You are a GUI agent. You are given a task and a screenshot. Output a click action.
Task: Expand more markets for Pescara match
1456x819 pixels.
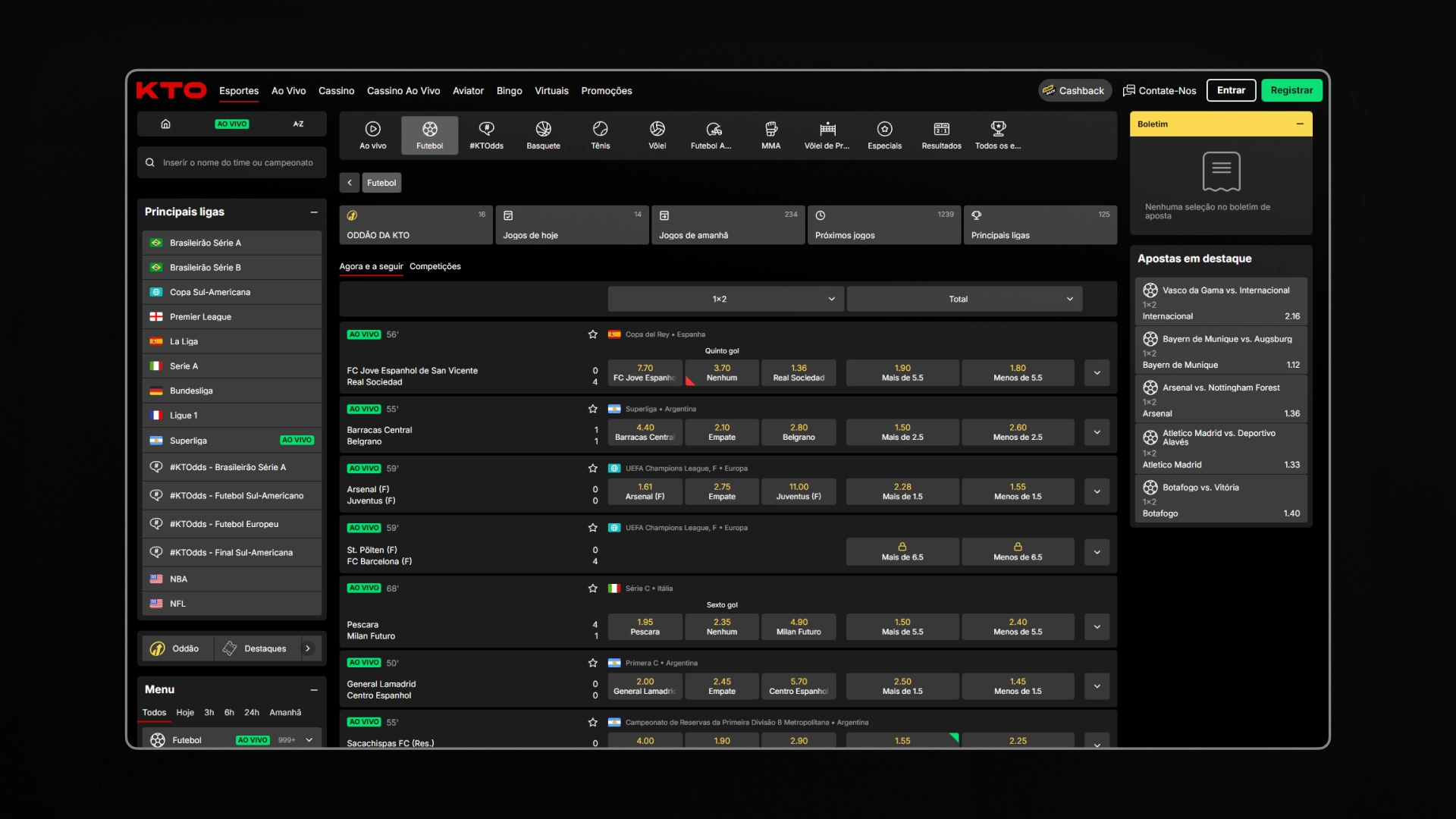coord(1097,627)
